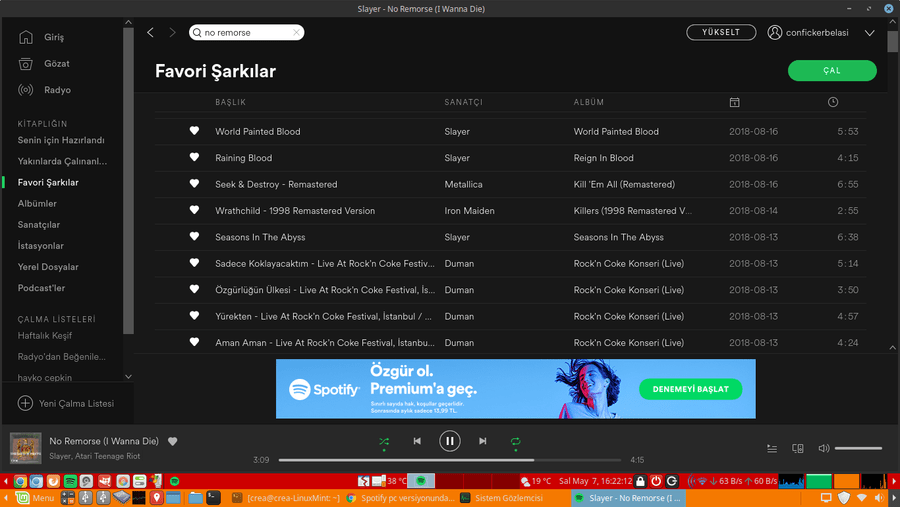Unfavorite Seek & Destroy heart

click(x=195, y=184)
